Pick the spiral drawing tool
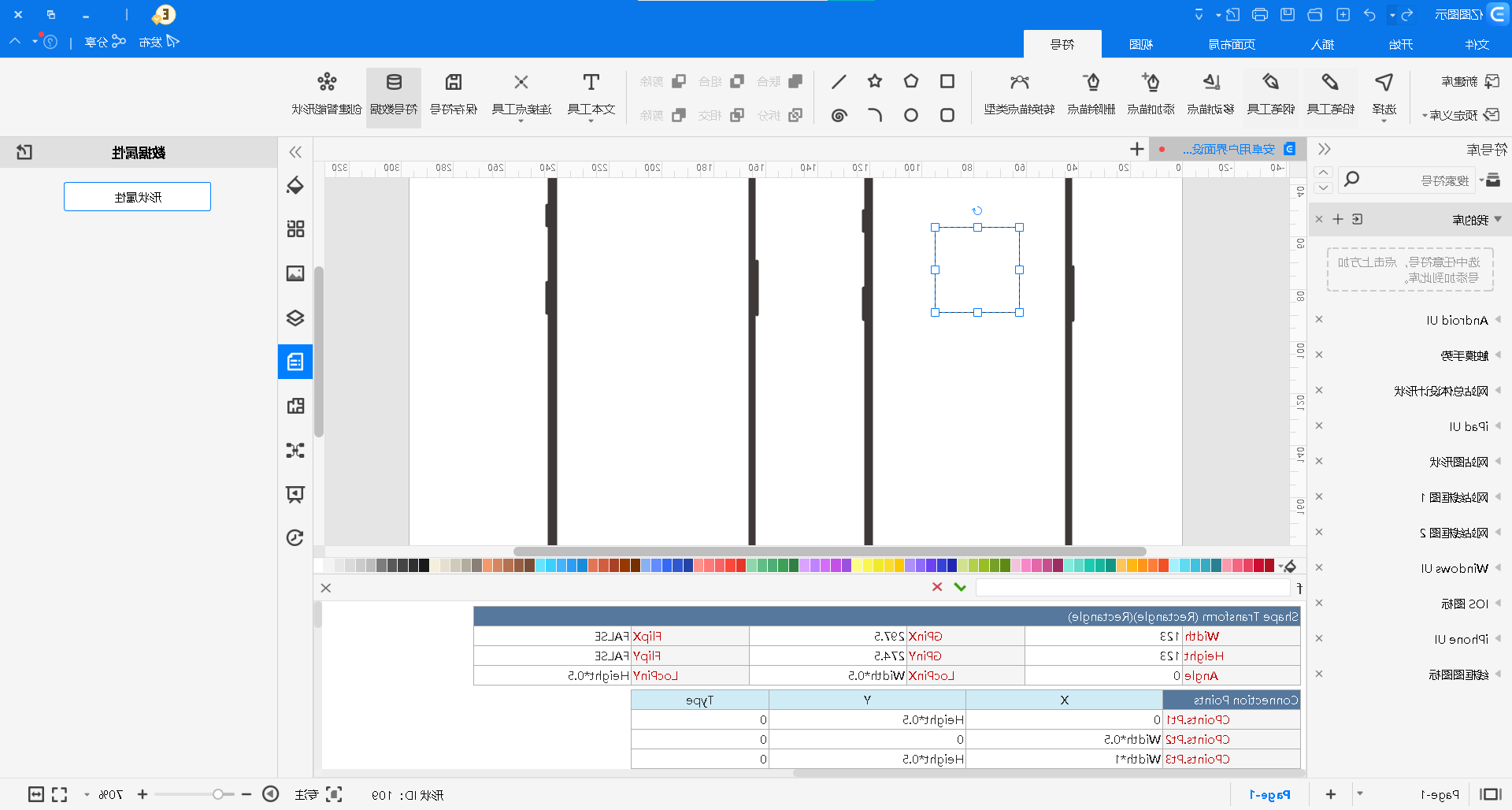Image resolution: width=1512 pixels, height=810 pixels. point(839,115)
